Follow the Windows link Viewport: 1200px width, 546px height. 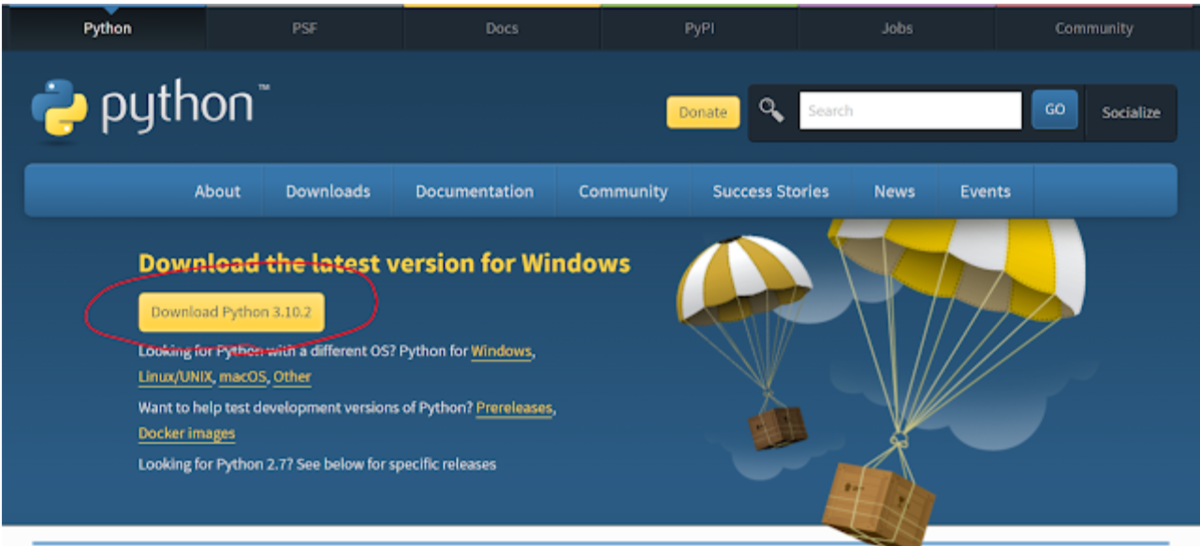[501, 352]
